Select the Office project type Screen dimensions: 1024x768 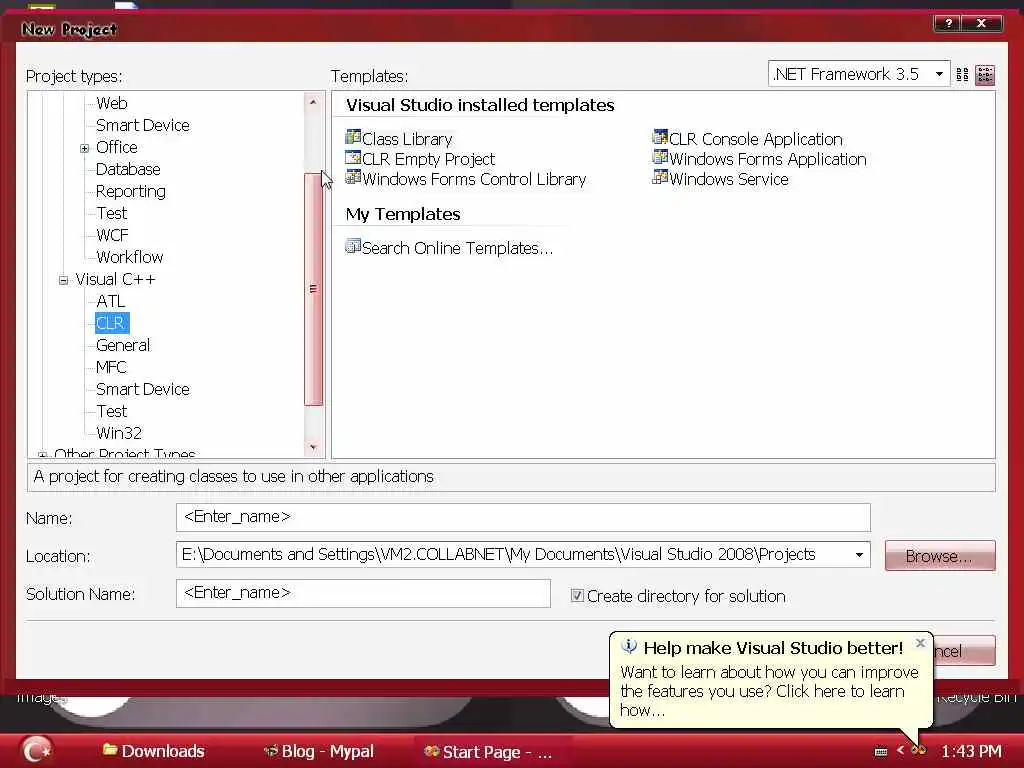click(x=116, y=147)
